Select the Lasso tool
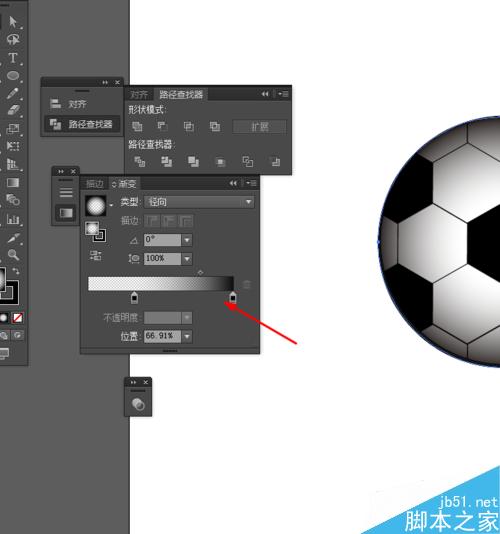The width and height of the screenshot is (500, 534). tap(13, 40)
